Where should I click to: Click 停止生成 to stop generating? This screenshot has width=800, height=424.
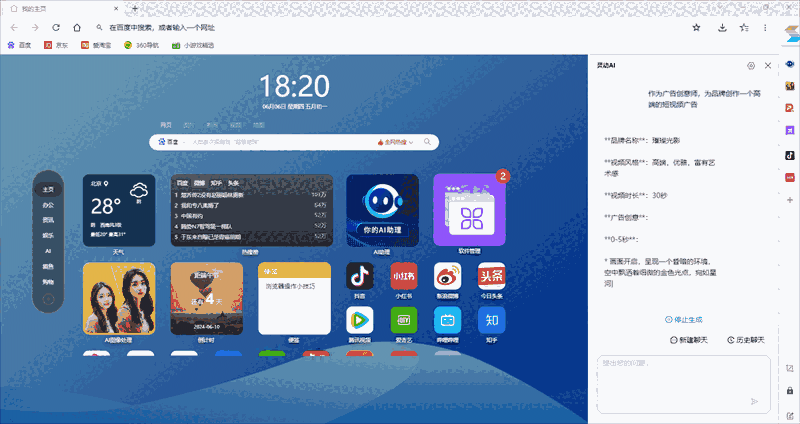tap(684, 320)
